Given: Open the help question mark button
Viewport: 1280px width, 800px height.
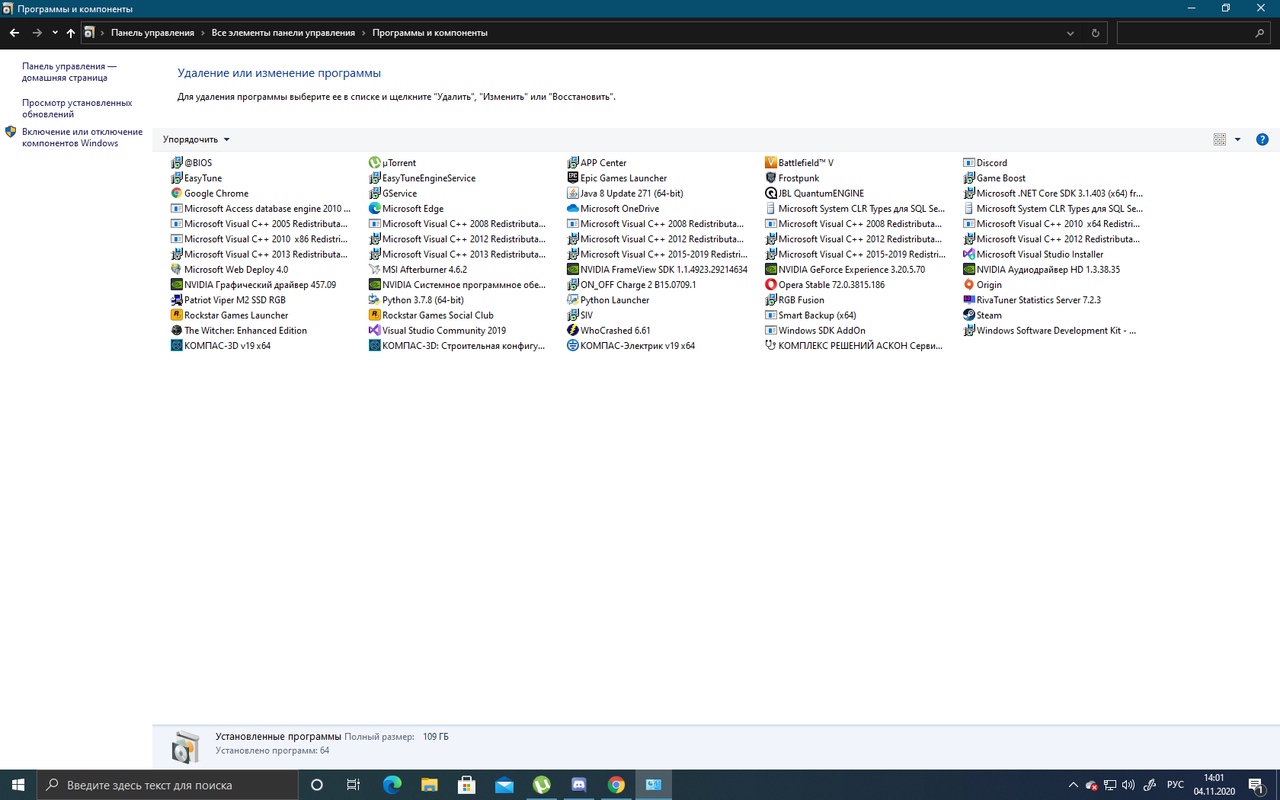Looking at the screenshot, I should [x=1262, y=140].
